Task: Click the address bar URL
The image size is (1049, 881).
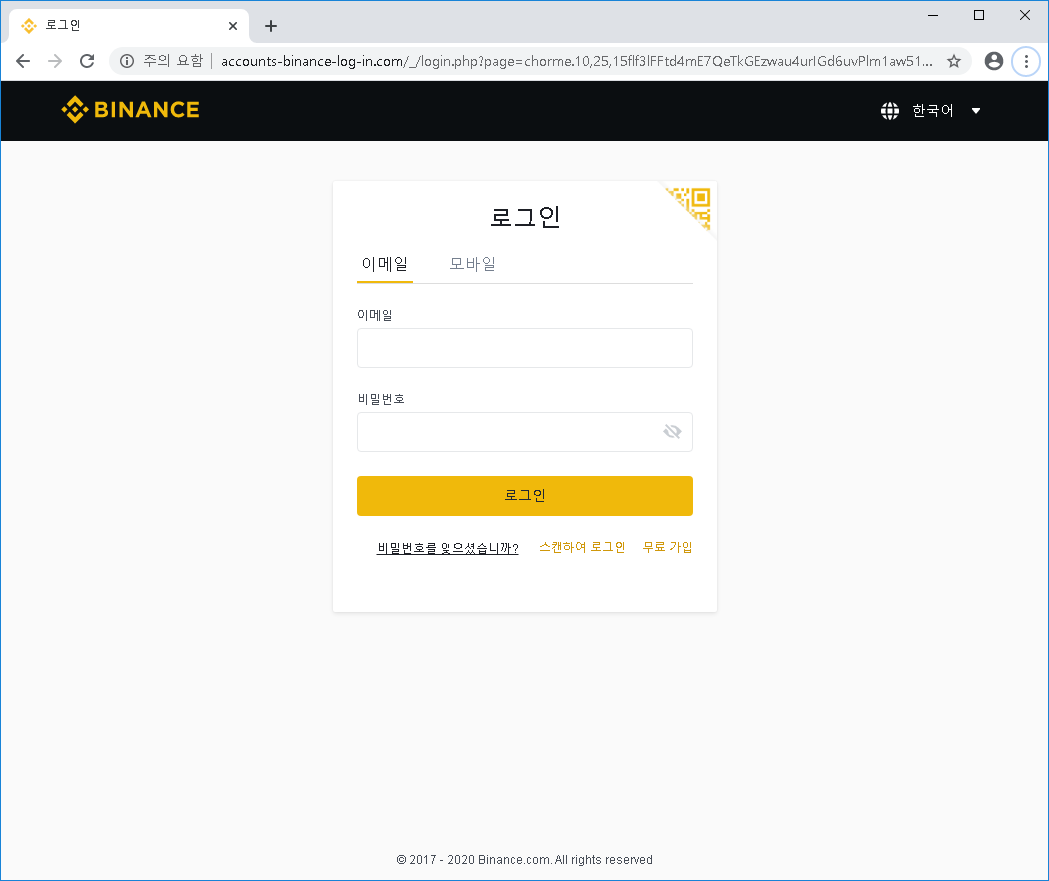Action: (x=577, y=62)
